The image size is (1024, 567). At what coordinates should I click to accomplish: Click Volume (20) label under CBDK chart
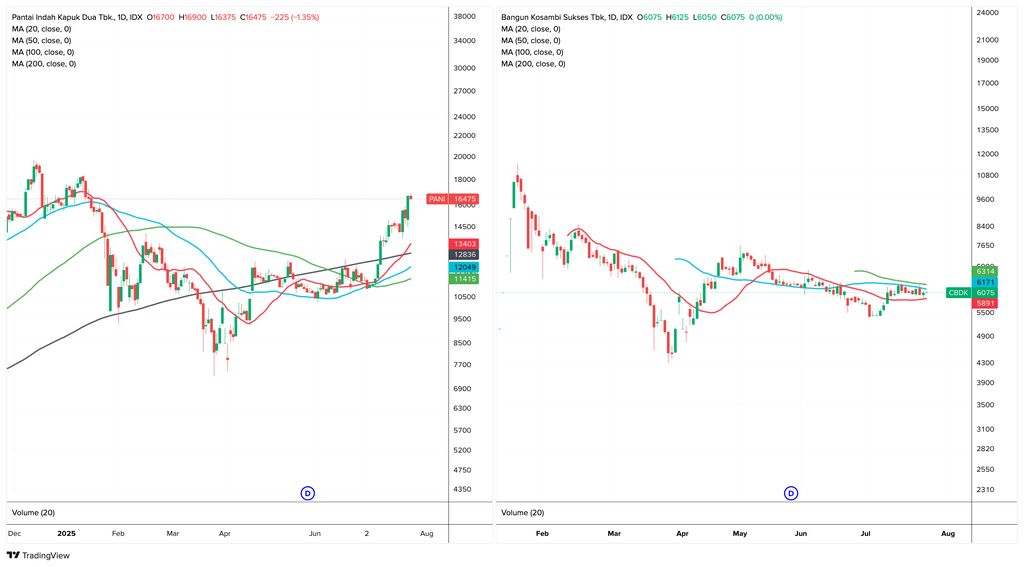[522, 513]
